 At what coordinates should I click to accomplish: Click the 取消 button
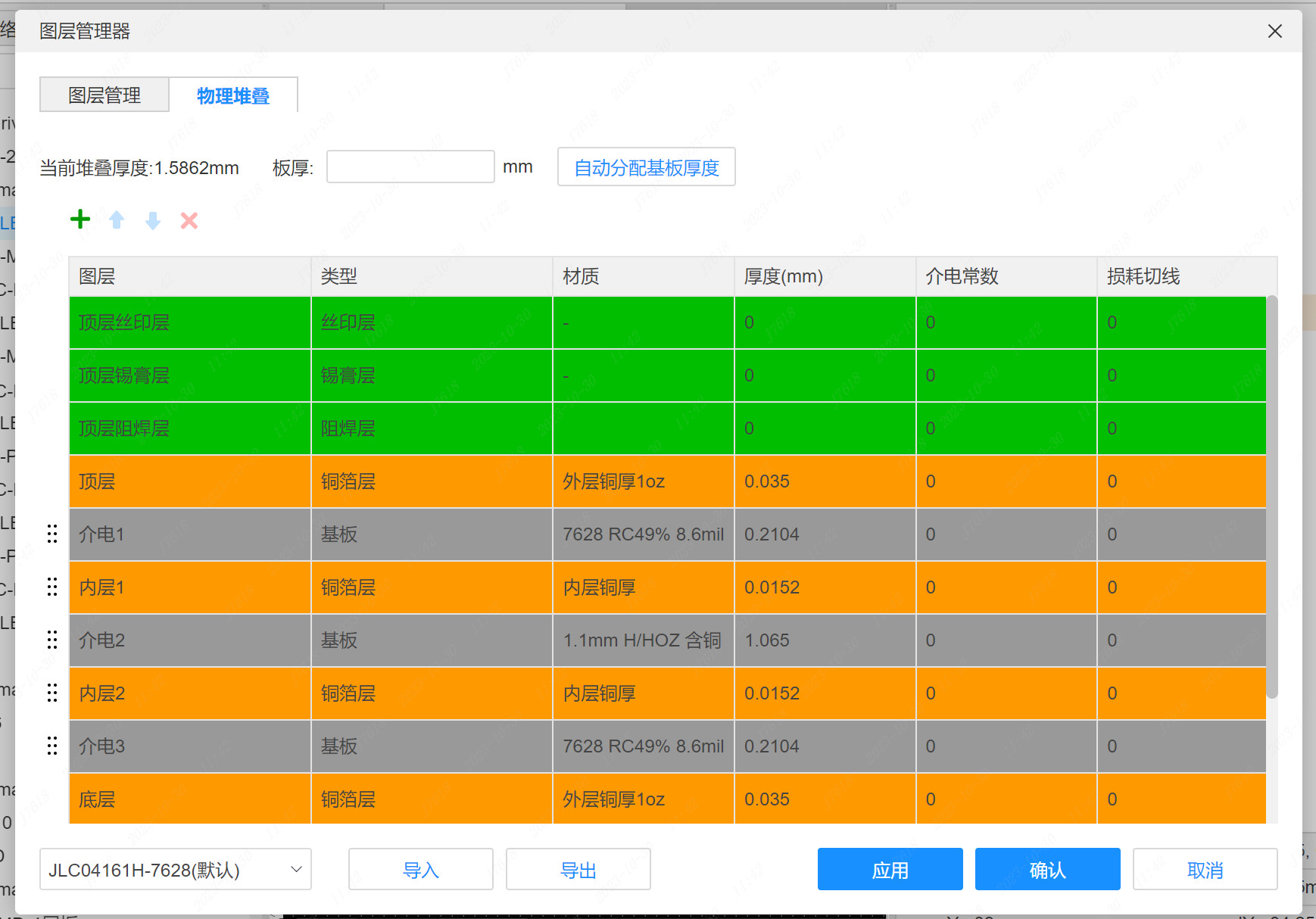coord(1205,869)
